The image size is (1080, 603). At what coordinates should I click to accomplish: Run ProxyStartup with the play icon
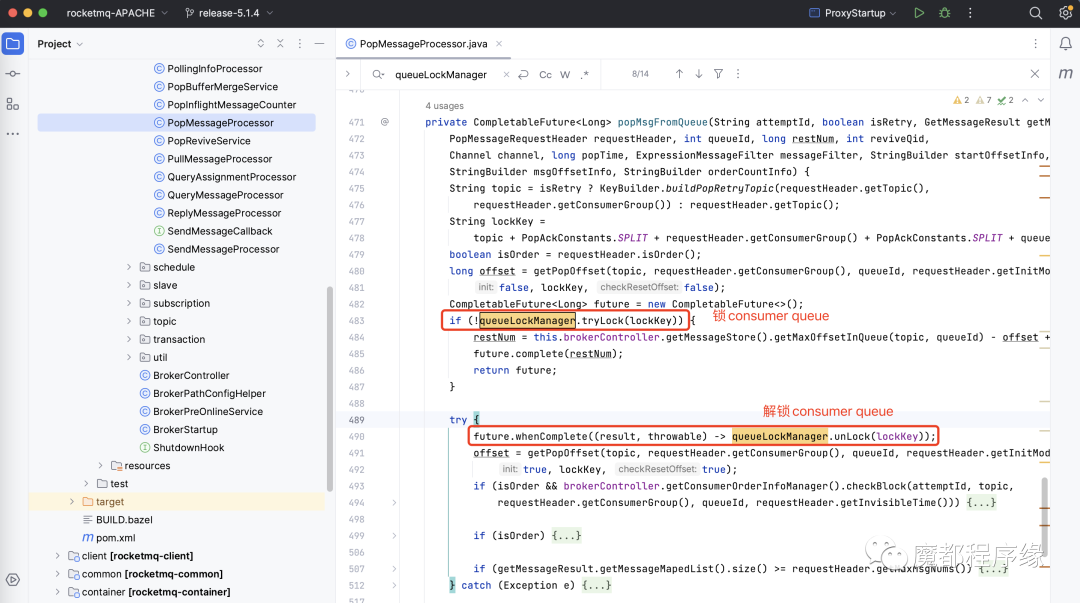click(919, 13)
